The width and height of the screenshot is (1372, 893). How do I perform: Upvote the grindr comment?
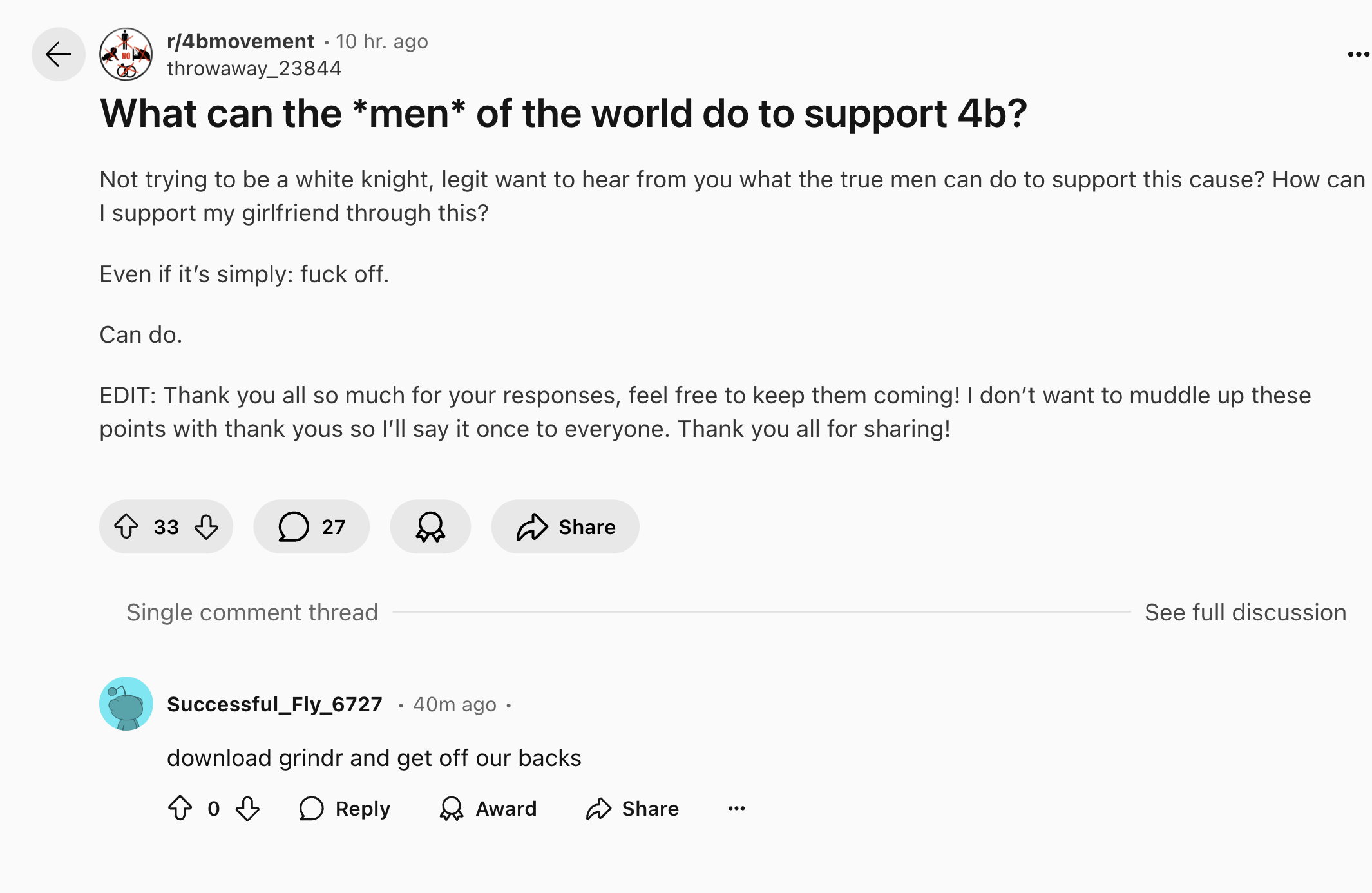[x=180, y=808]
